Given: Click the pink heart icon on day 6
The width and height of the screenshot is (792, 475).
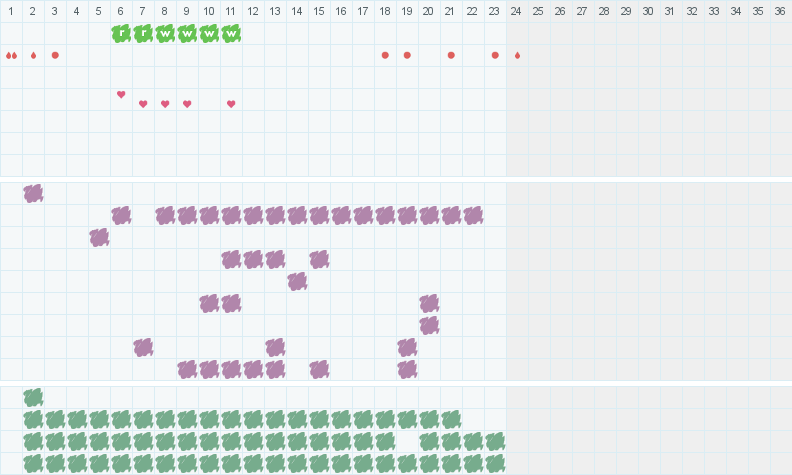Looking at the screenshot, I should tap(121, 94).
